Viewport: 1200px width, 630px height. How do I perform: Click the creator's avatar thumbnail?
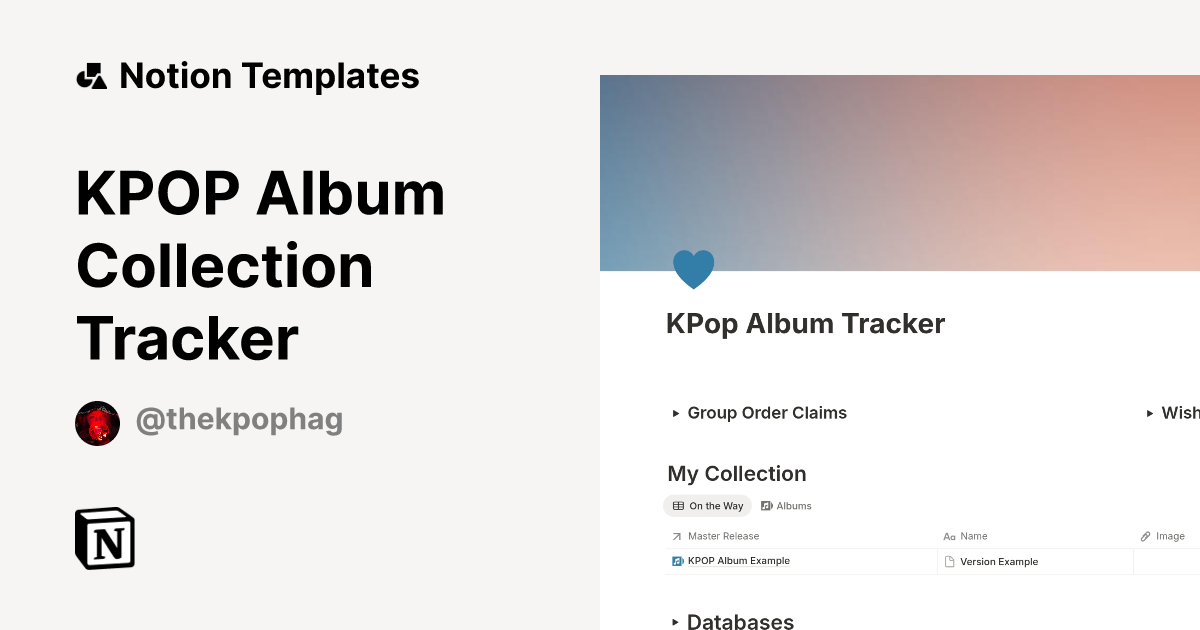click(x=98, y=423)
